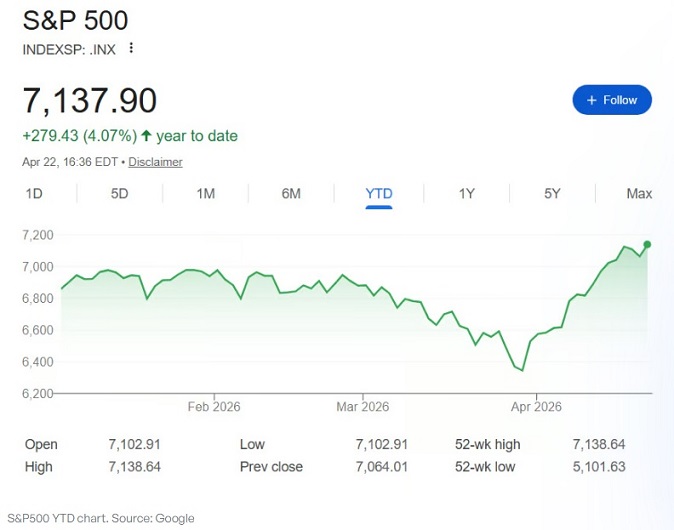Viewport: 674px width, 530px height.
Task: Click the green endpoint dot on chart
Action: click(647, 244)
